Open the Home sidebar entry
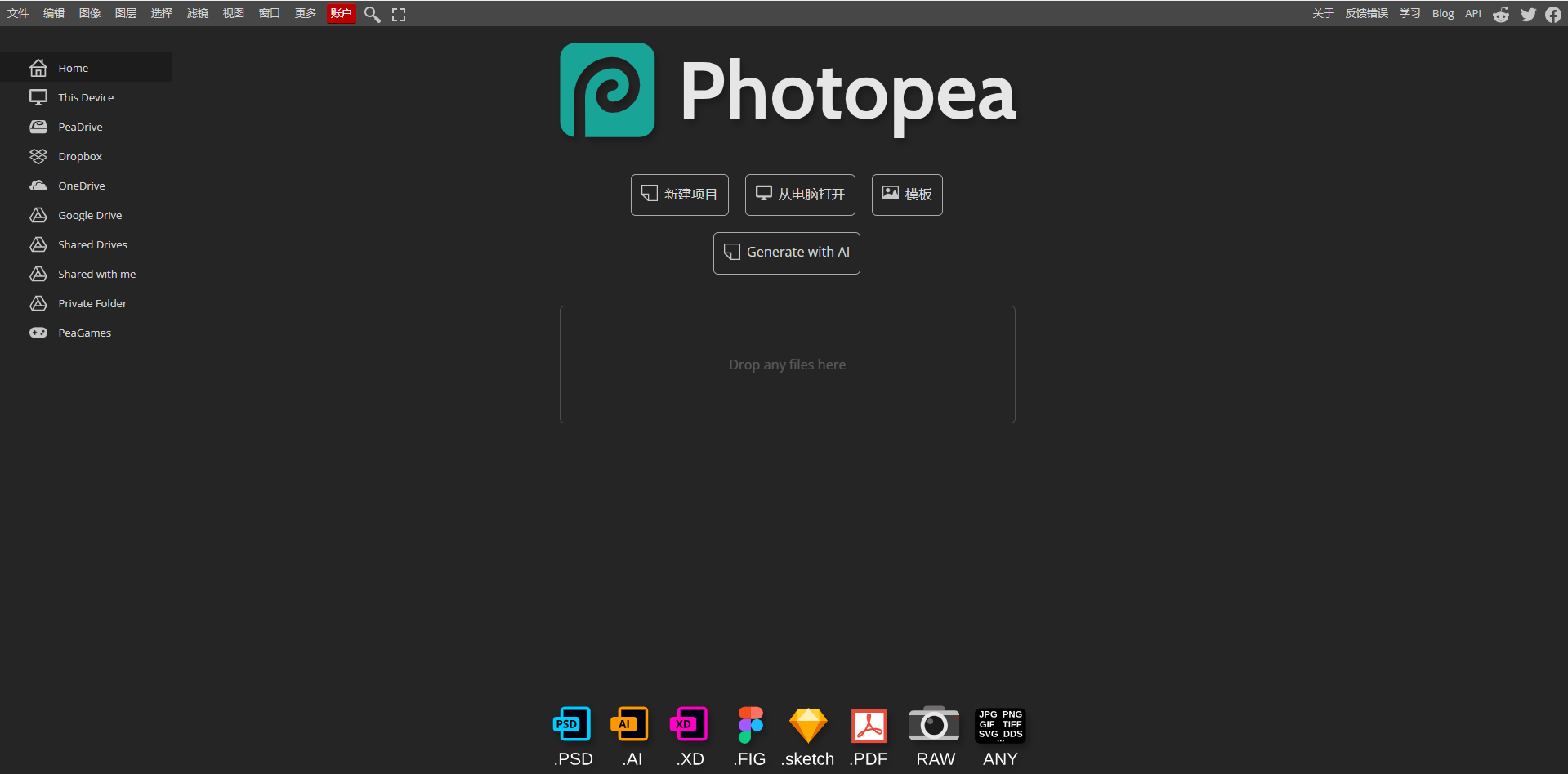Screen dimensions: 1568x774 [86, 68]
